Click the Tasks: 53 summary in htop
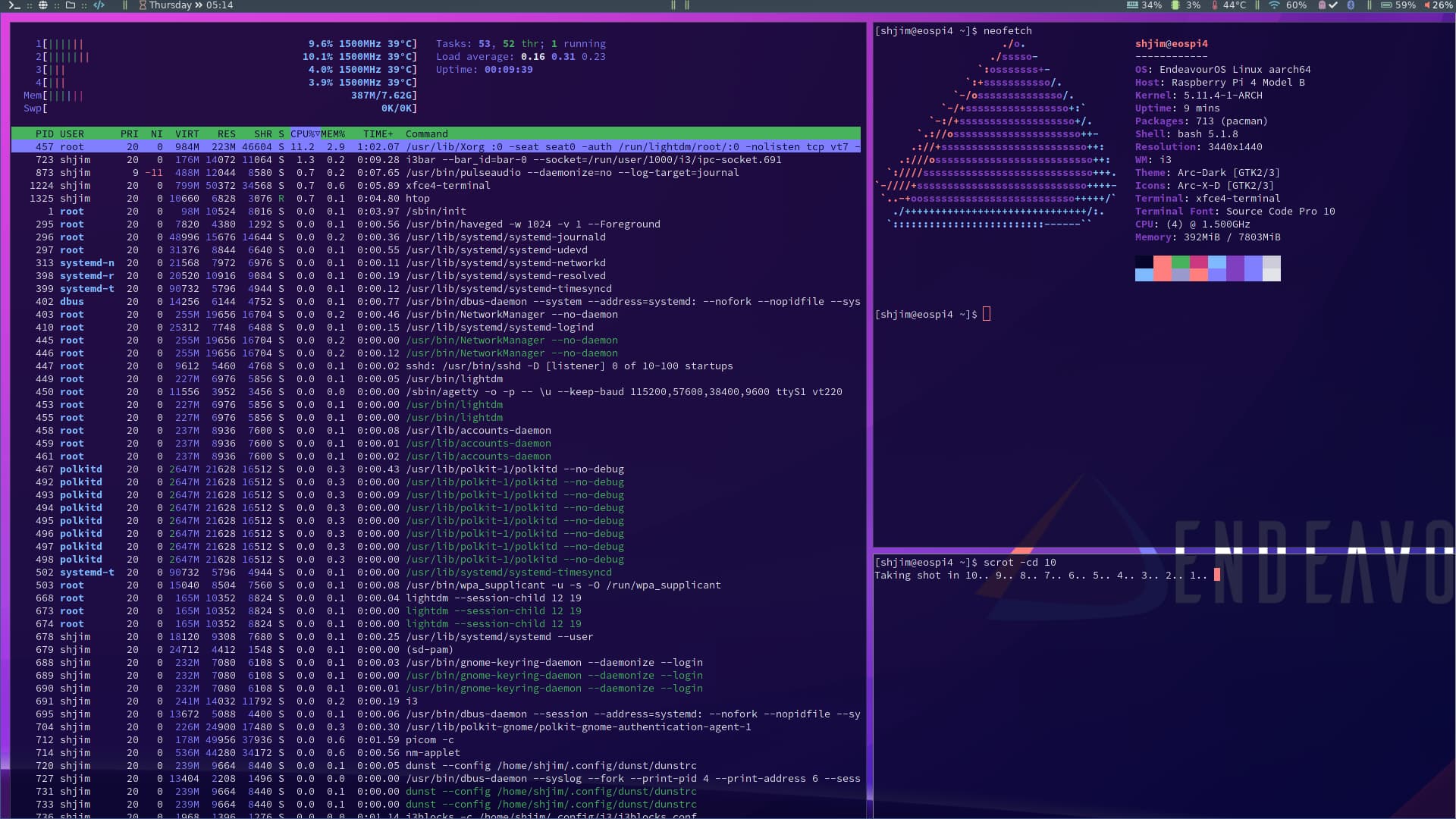This screenshot has width=1456, height=819. (x=520, y=44)
